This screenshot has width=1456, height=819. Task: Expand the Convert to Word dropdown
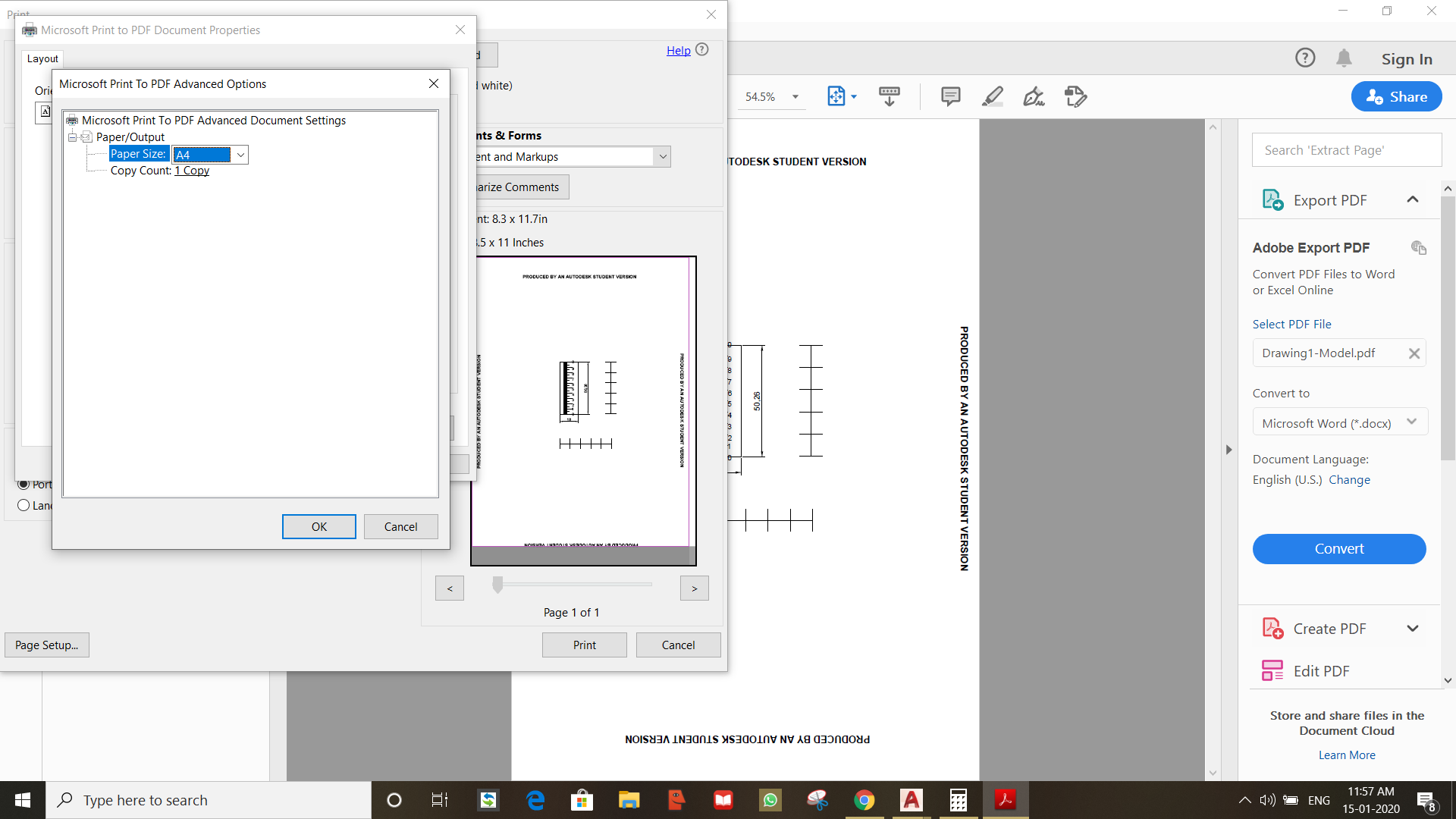(1410, 422)
